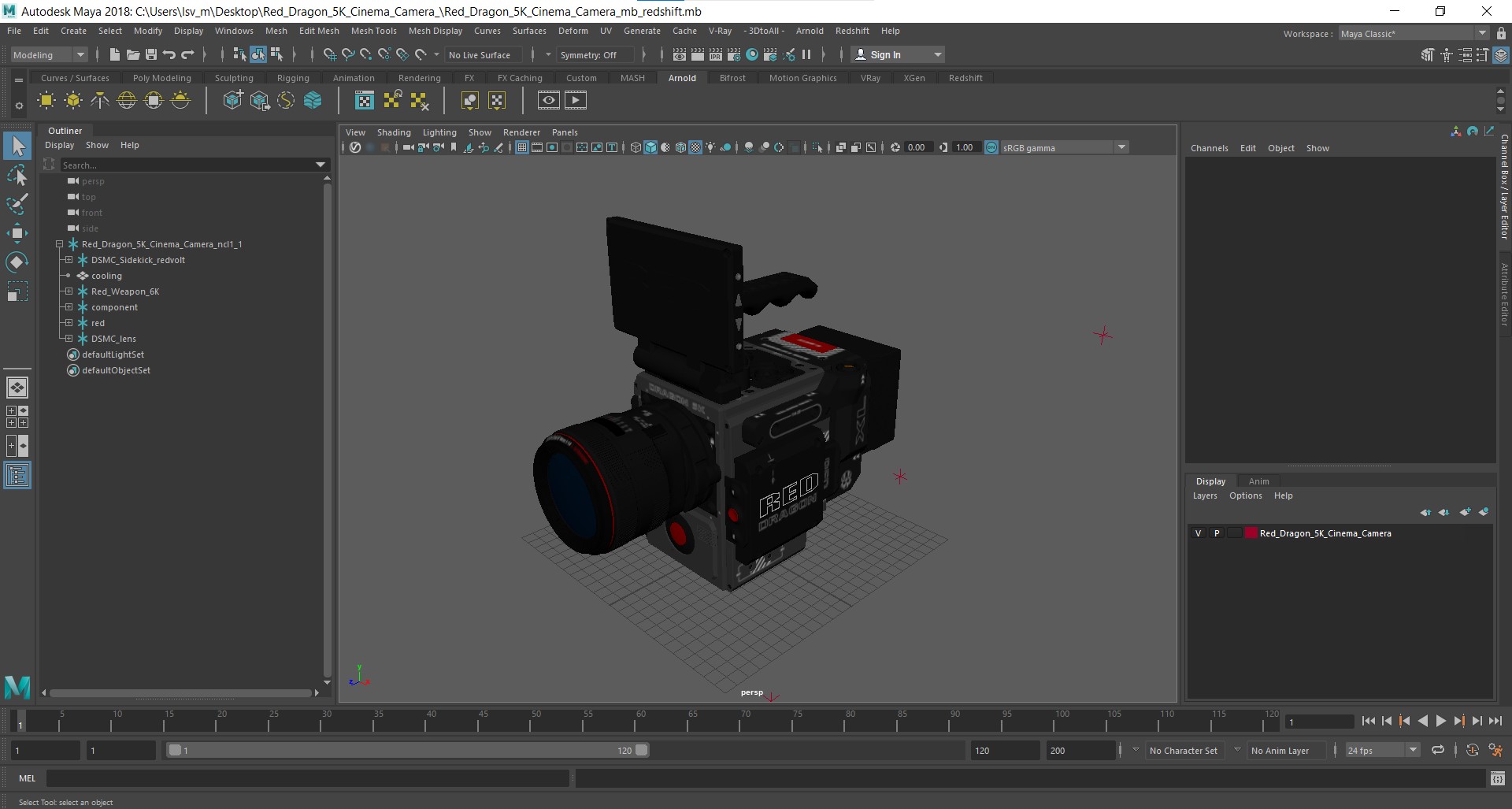The height and width of the screenshot is (809, 1512).
Task: Start Arnold render with play icon
Action: 576,100
